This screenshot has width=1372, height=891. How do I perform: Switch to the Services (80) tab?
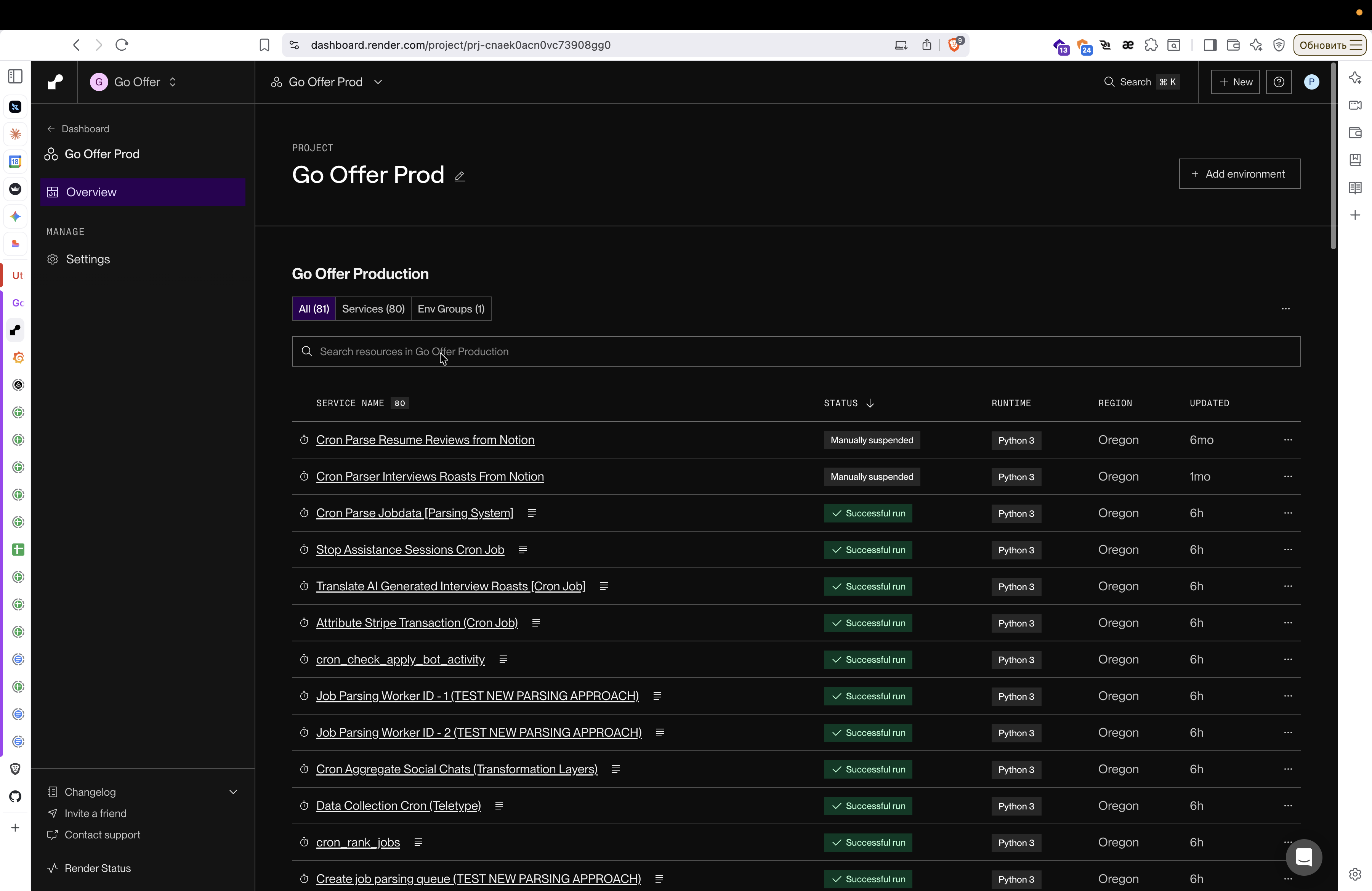pos(373,309)
